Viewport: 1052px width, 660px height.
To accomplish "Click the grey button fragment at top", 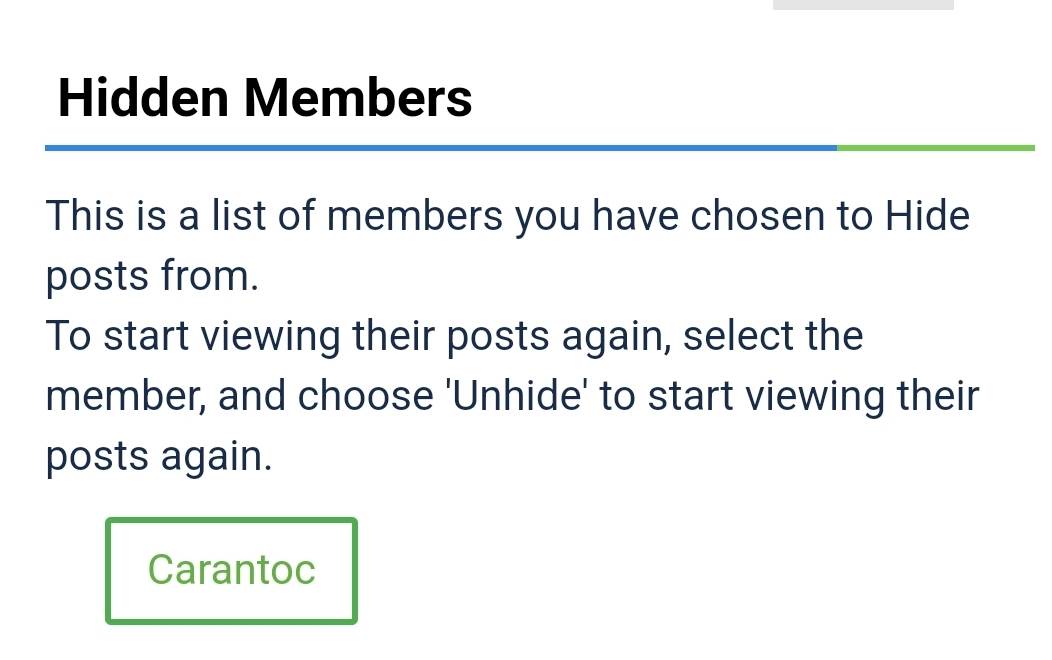I will 863,5.
